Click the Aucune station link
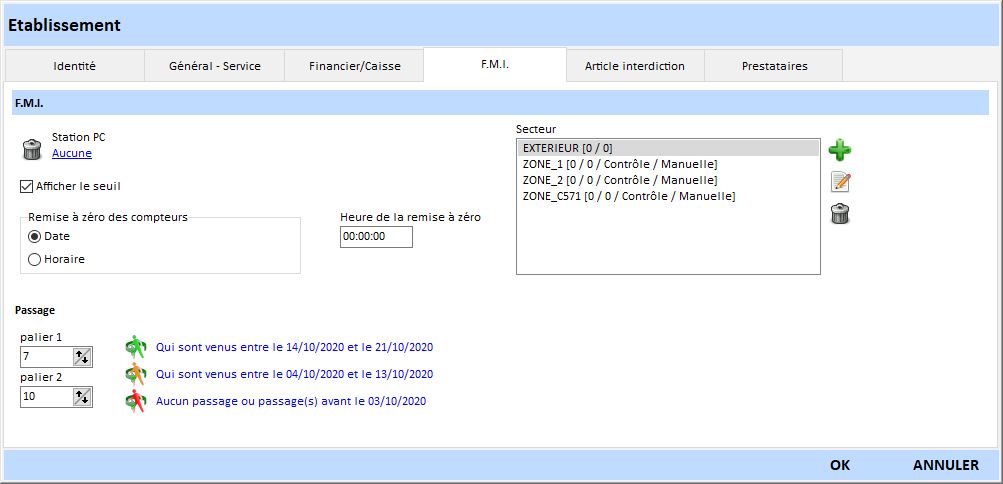This screenshot has height=484, width=1003. click(x=71, y=153)
